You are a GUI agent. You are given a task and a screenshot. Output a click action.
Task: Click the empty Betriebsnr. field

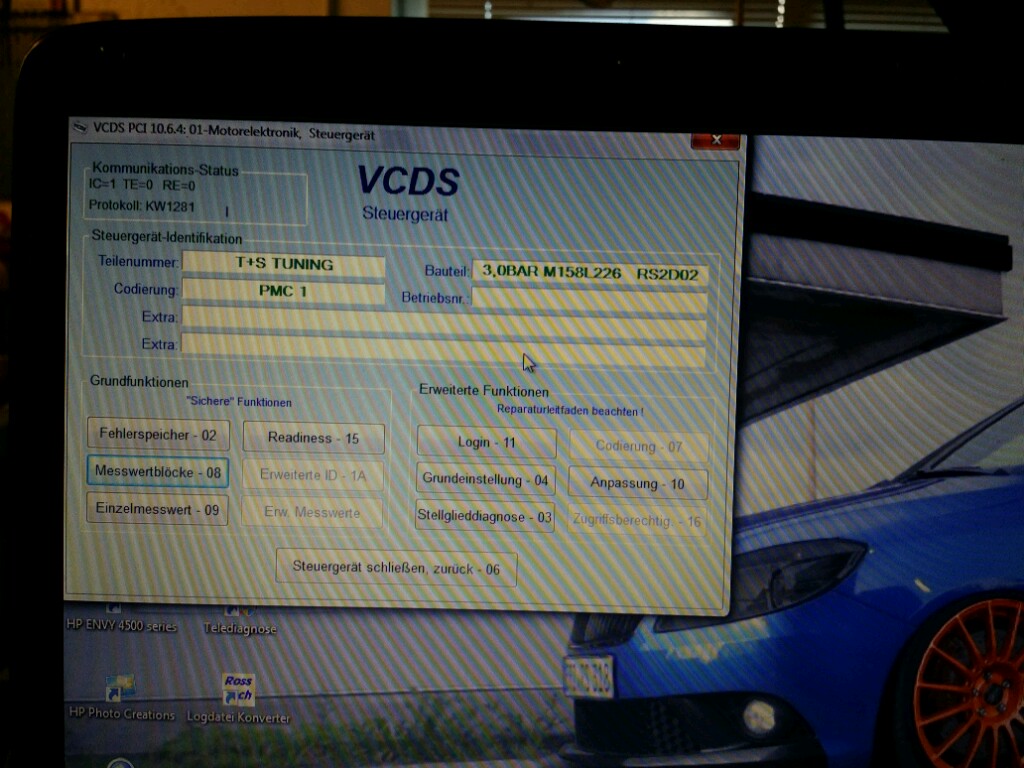[590, 299]
